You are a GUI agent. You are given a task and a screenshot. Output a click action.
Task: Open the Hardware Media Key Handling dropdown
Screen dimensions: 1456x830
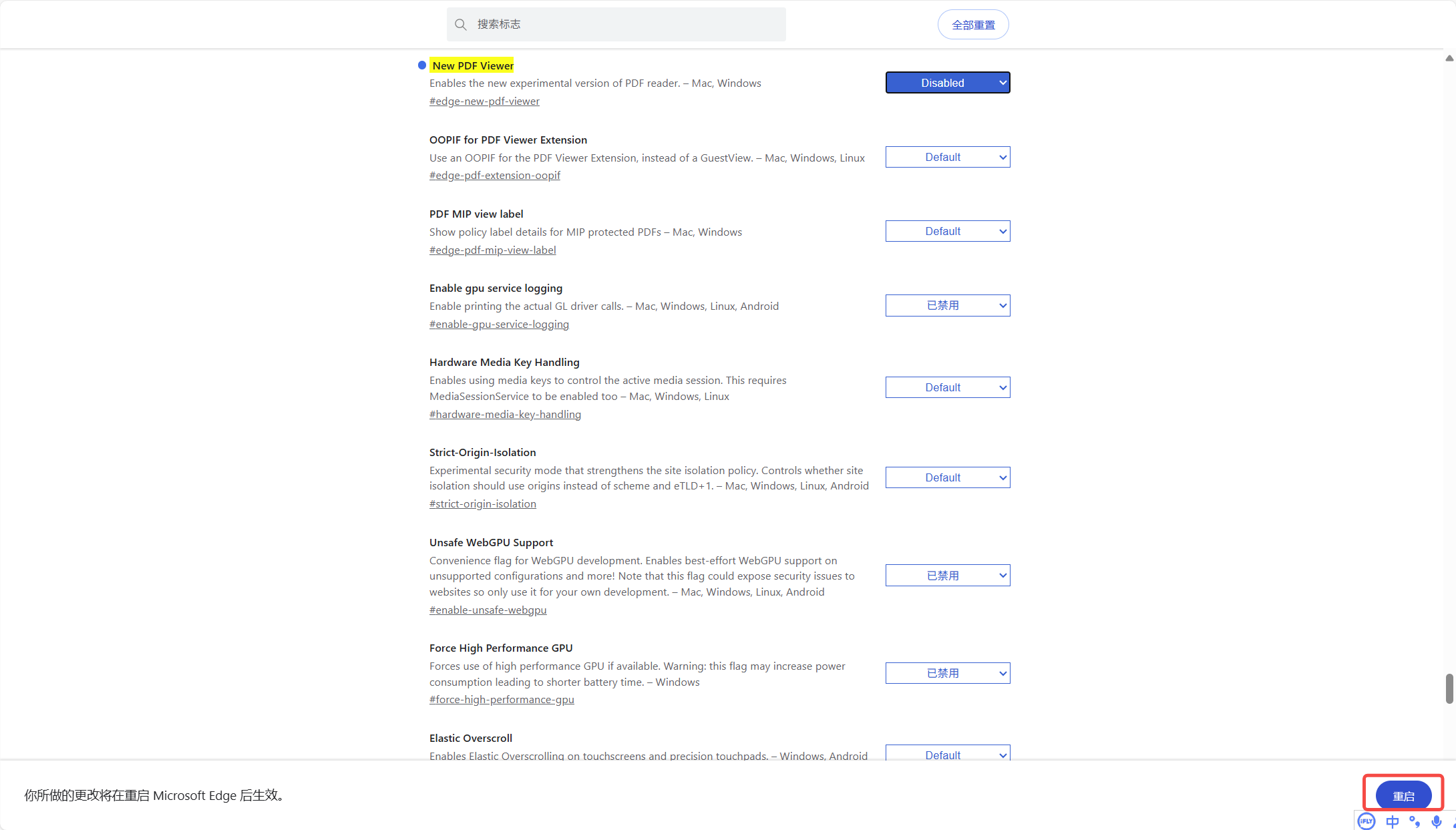[x=947, y=387]
